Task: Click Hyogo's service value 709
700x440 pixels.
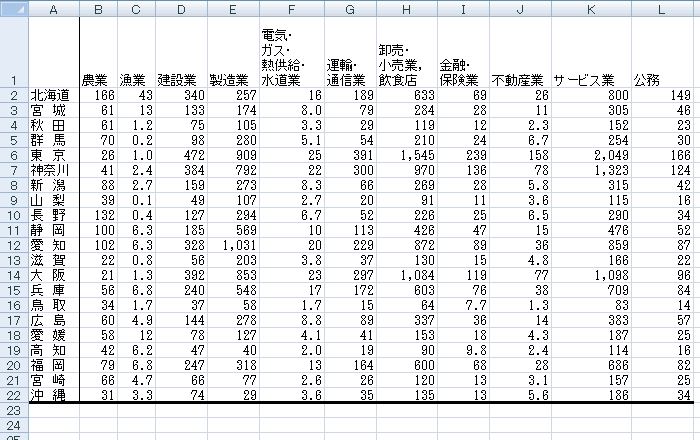Action: [592, 291]
